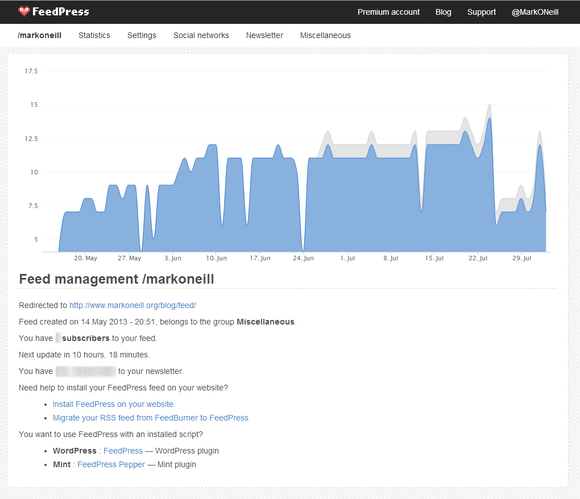The image size is (580, 499).
Task: Click the blurred newsletter subscriber count
Action: point(86,371)
